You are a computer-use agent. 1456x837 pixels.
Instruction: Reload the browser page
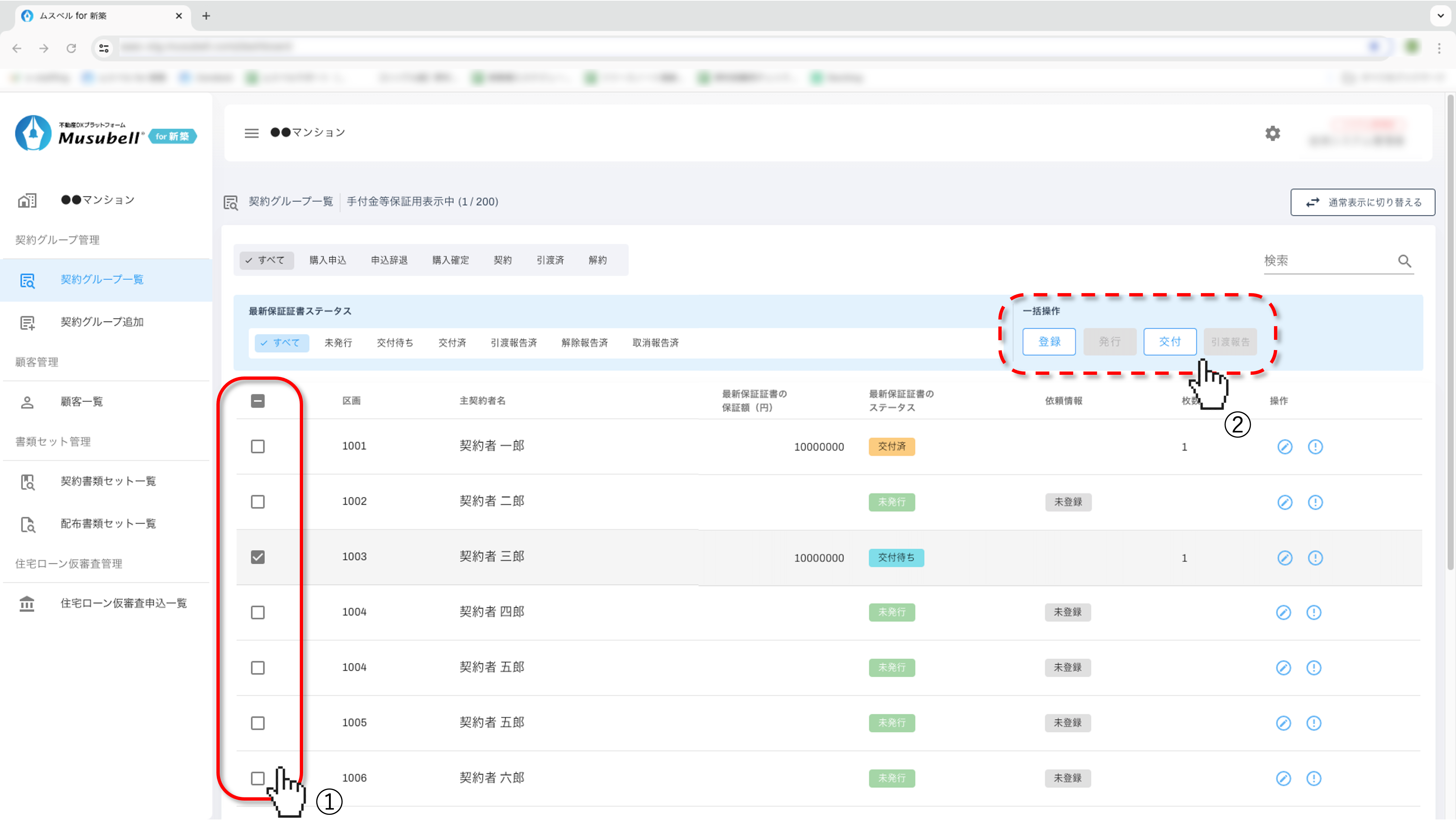pos(71,48)
